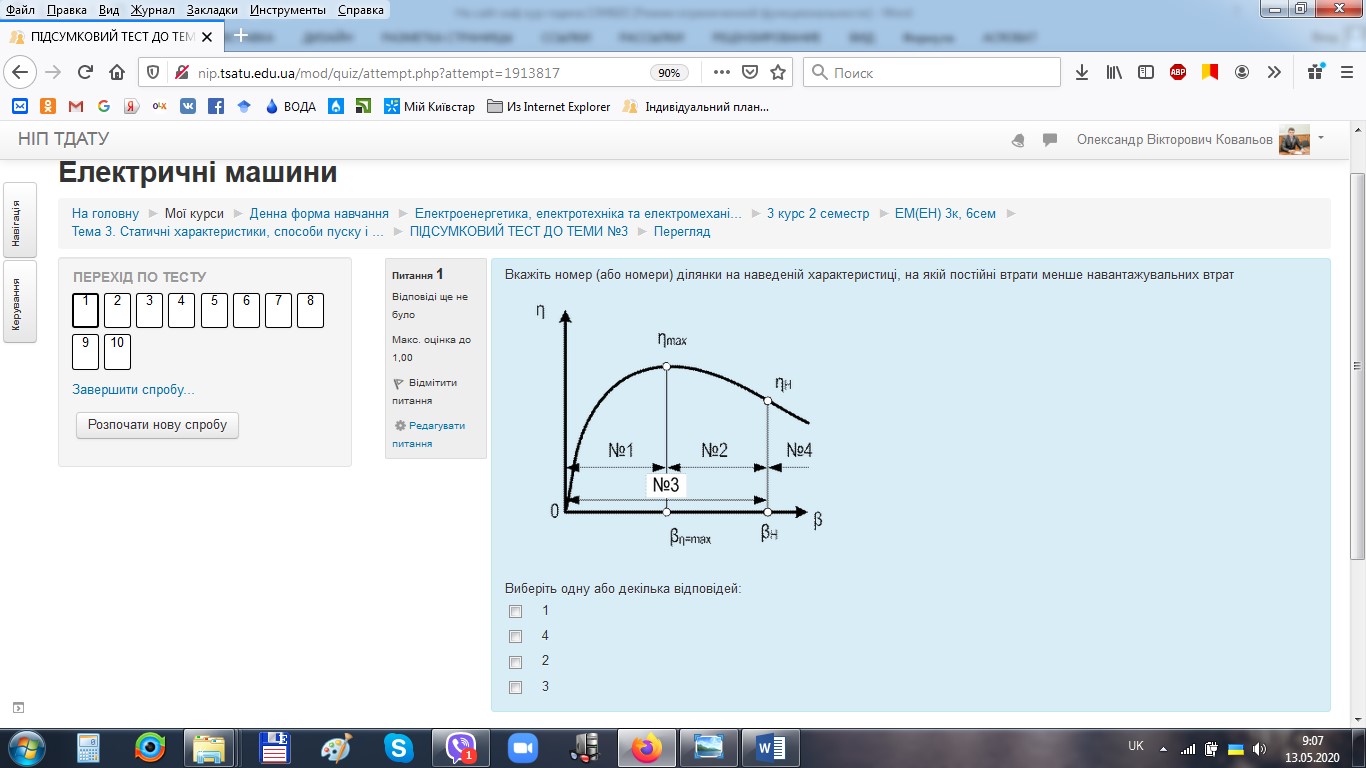Click Відмітити питання flag link
The image size is (1366, 768).
[x=425, y=391]
